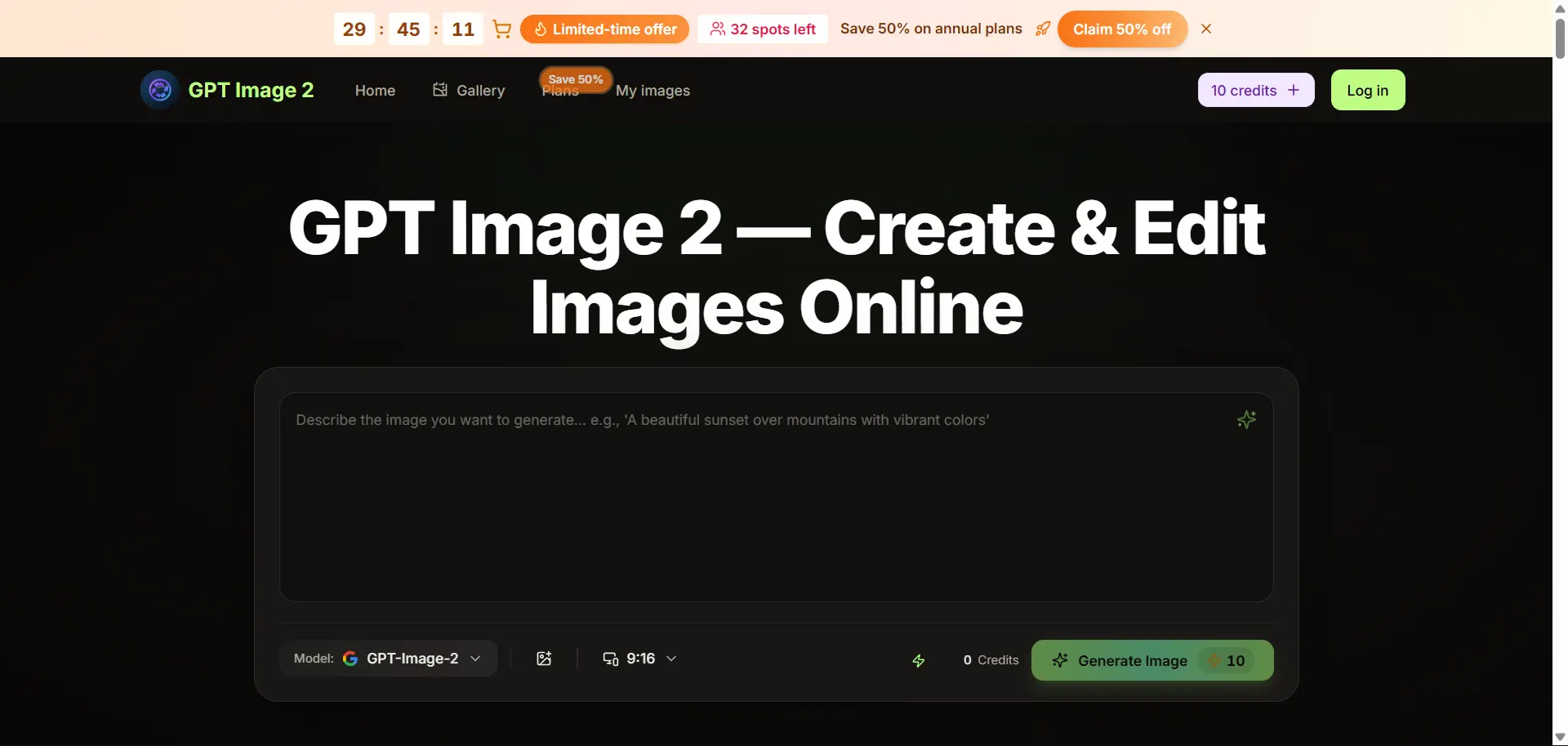This screenshot has width=1568, height=746.
Task: Click Claim 50% off button
Action: click(1122, 29)
